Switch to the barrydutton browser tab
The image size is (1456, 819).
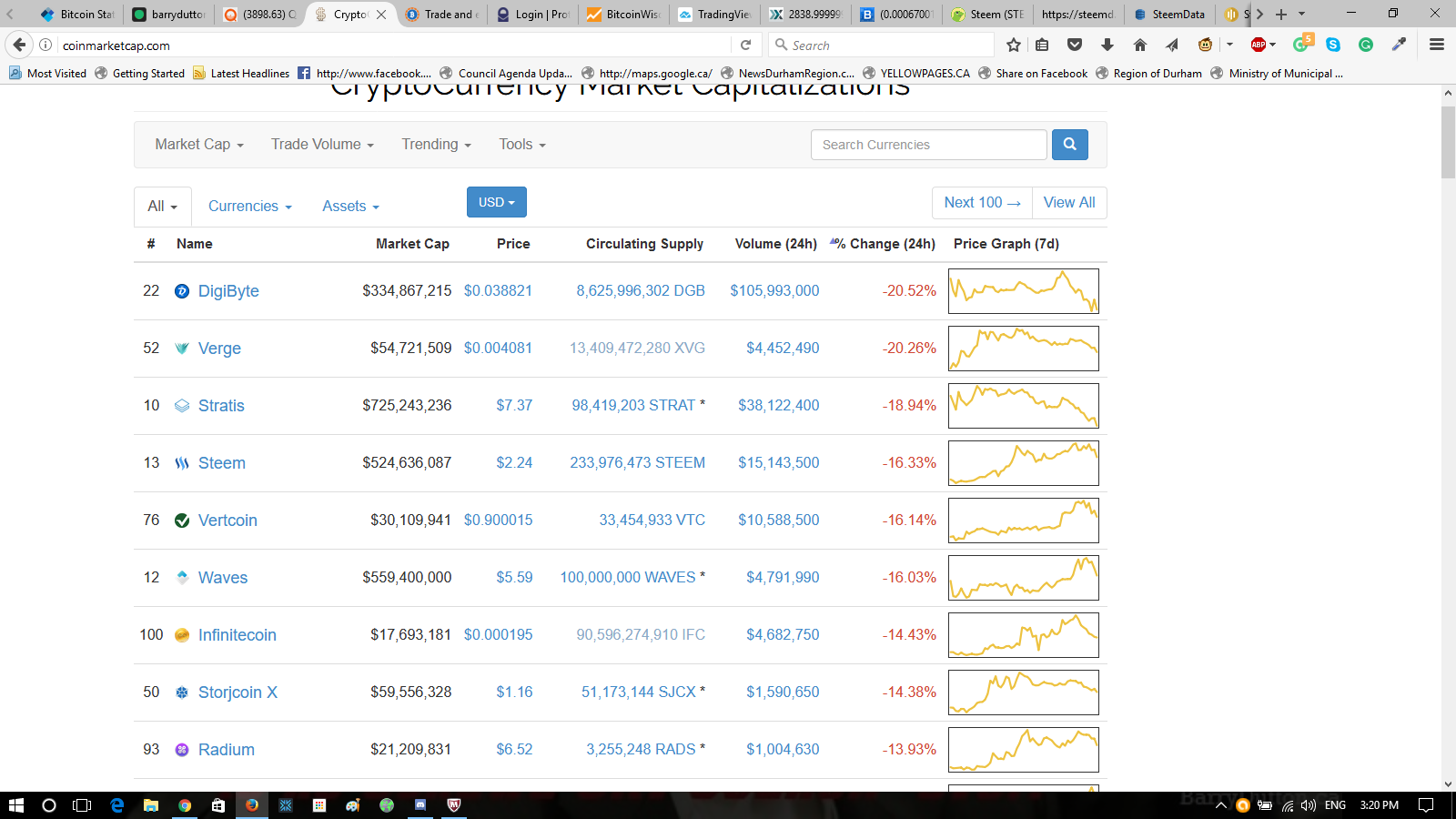[168, 14]
